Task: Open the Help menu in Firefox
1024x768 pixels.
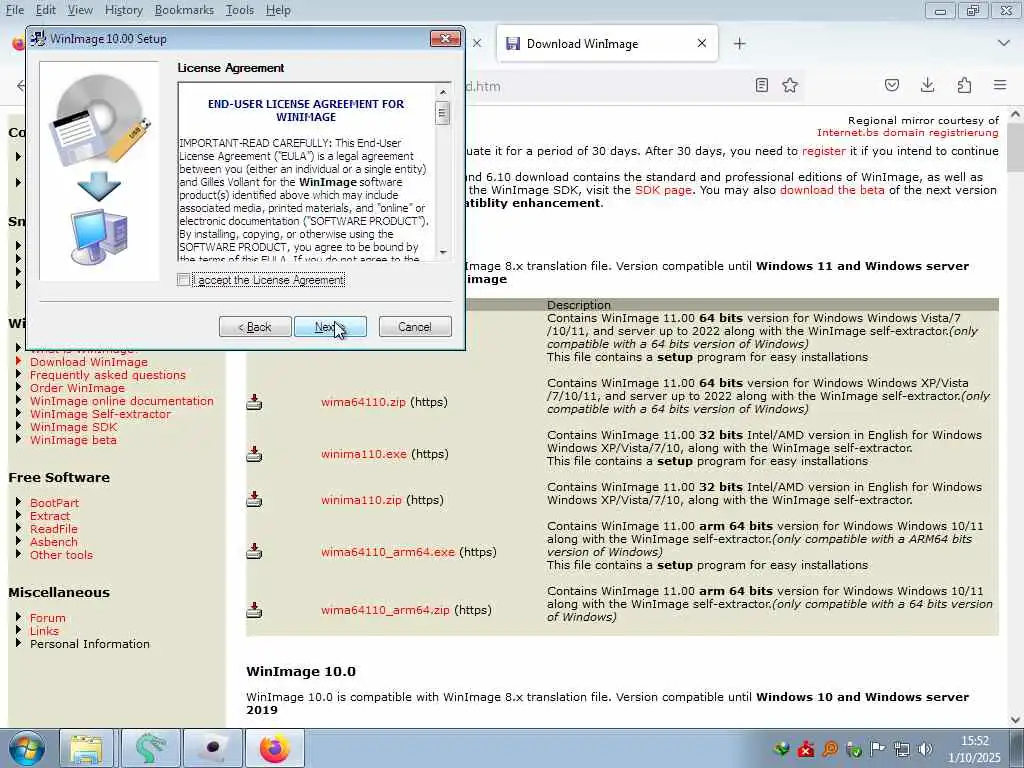Action: pyautogui.click(x=278, y=10)
